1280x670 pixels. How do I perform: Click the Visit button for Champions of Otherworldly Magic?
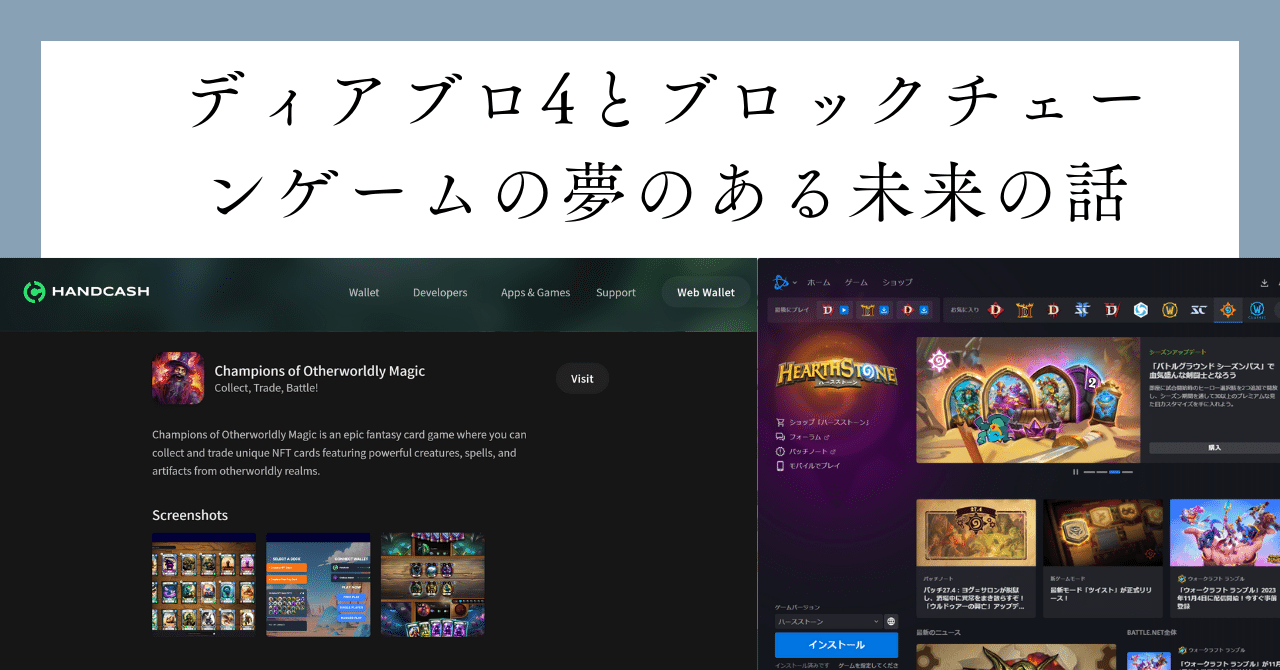click(x=581, y=378)
